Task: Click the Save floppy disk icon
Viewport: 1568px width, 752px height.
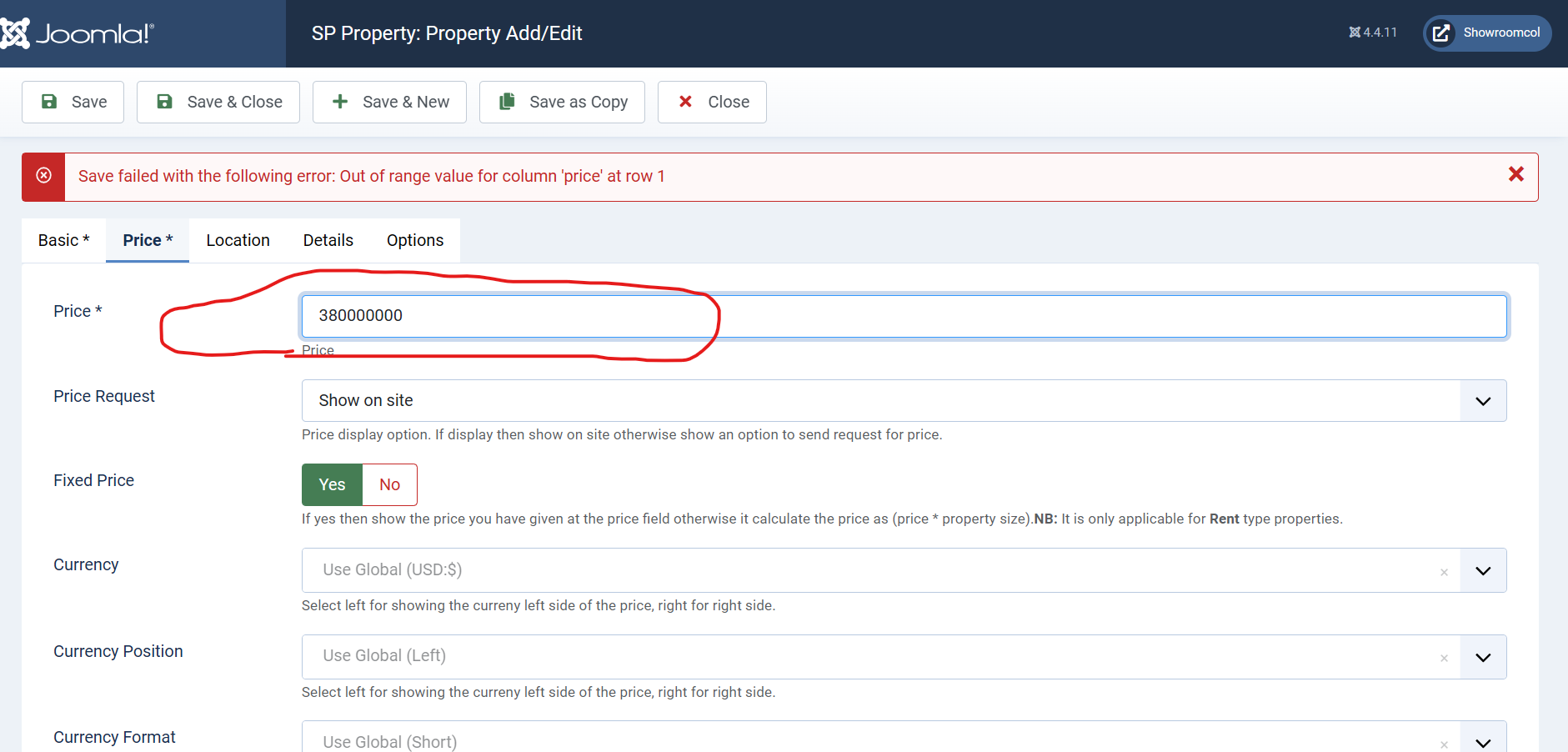Action: point(50,102)
